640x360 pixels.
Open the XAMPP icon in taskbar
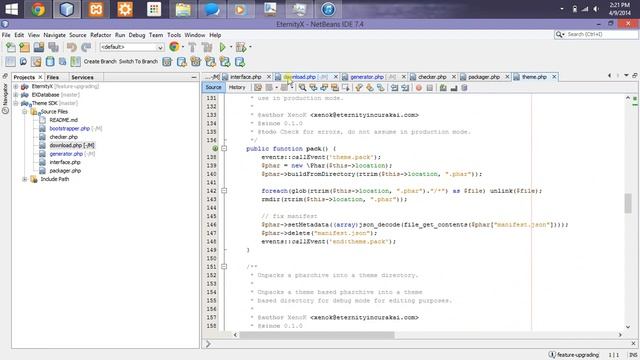coord(96,9)
